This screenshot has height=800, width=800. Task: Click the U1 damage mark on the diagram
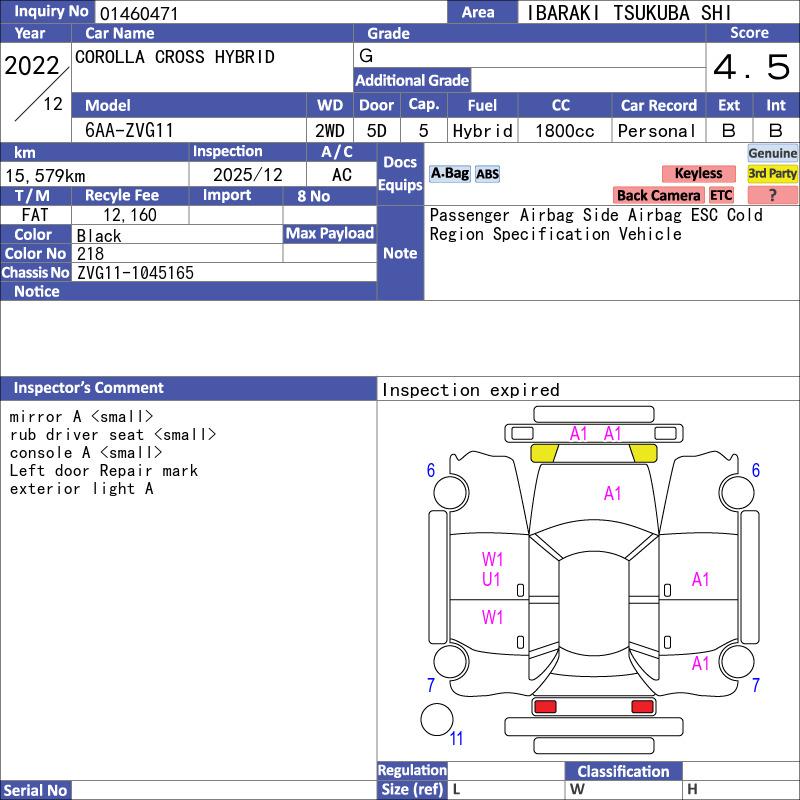pyautogui.click(x=492, y=579)
